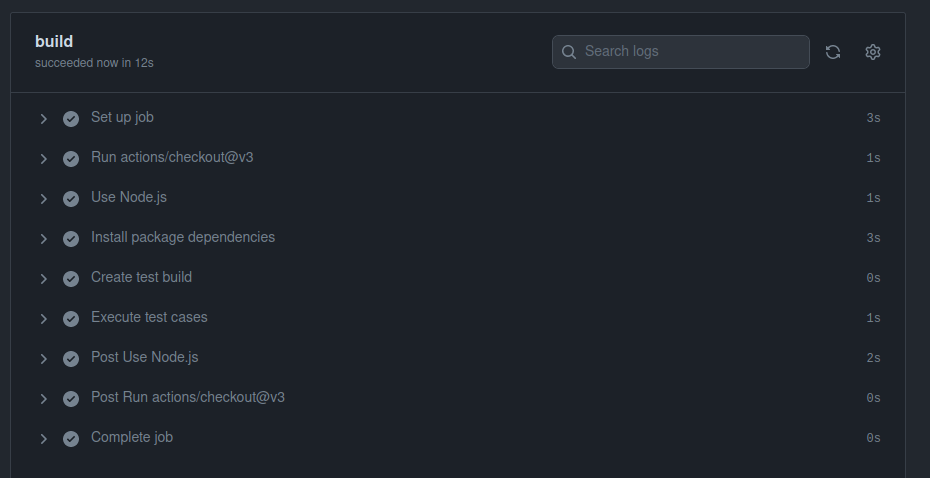
Task: Click the build job title
Action: 54,41
